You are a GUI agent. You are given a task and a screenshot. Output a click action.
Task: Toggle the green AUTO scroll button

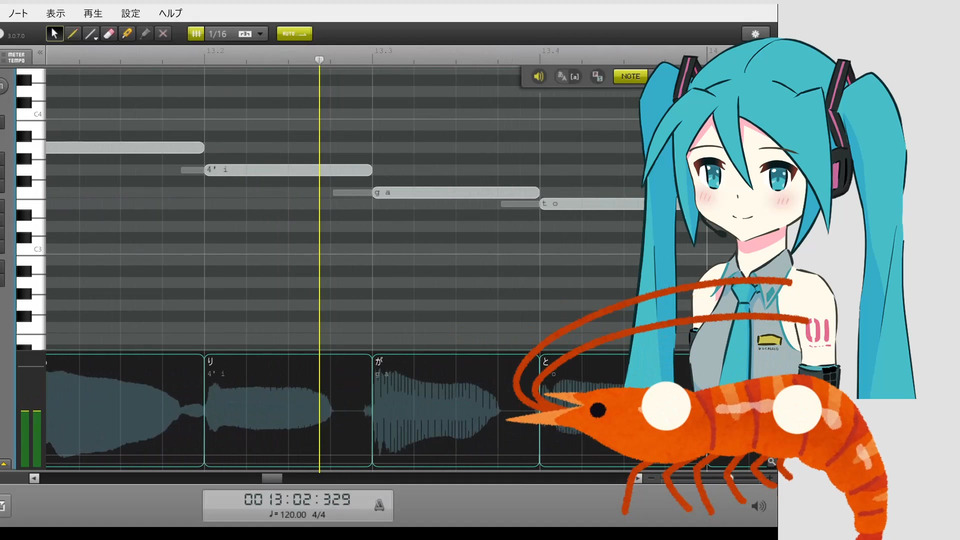[x=294, y=34]
